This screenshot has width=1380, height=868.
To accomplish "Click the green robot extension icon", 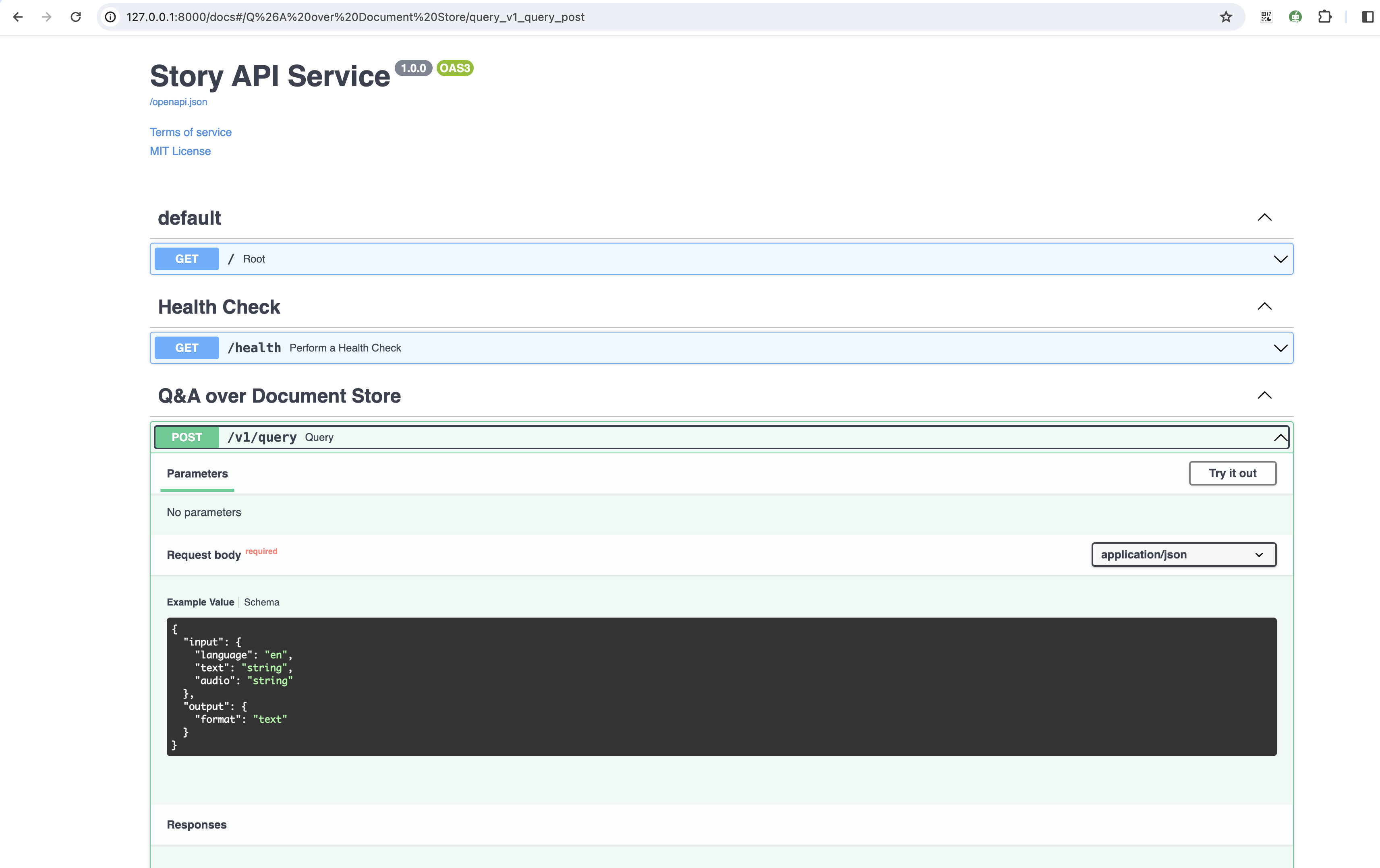I will [x=1295, y=17].
